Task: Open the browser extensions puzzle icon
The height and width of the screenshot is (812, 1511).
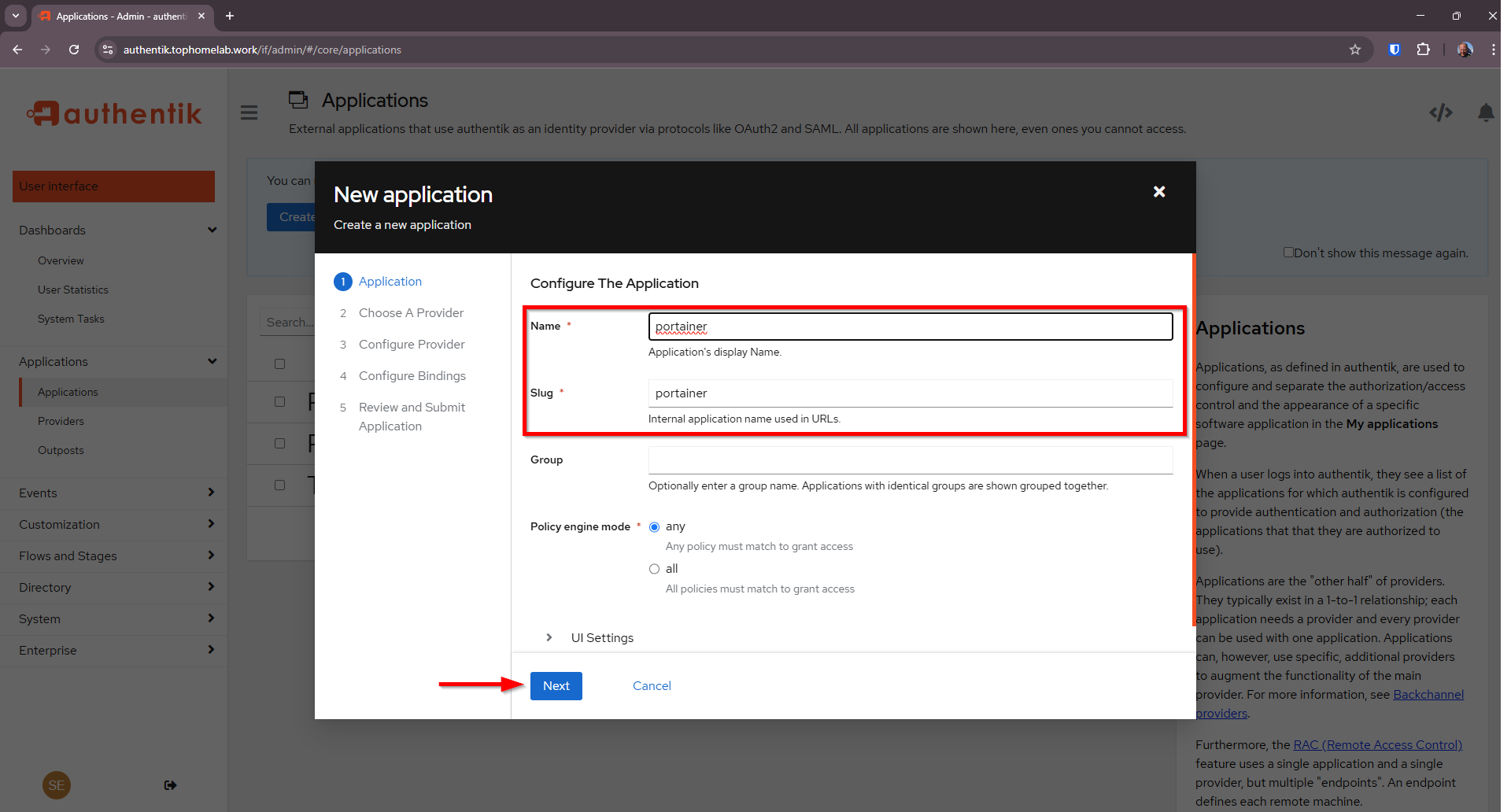Action: pyautogui.click(x=1423, y=50)
